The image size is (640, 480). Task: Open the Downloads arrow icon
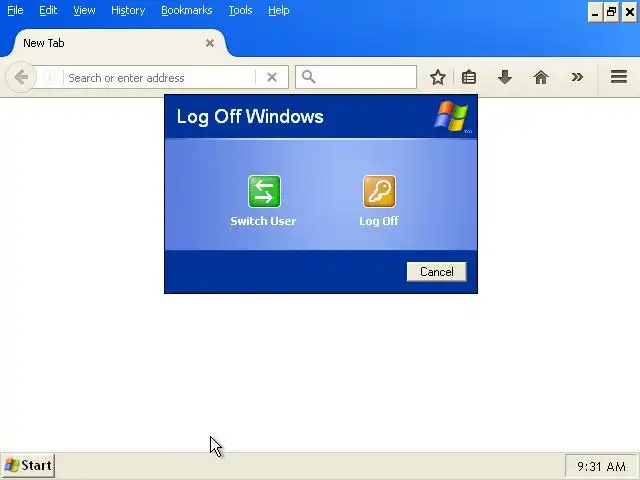(x=504, y=77)
